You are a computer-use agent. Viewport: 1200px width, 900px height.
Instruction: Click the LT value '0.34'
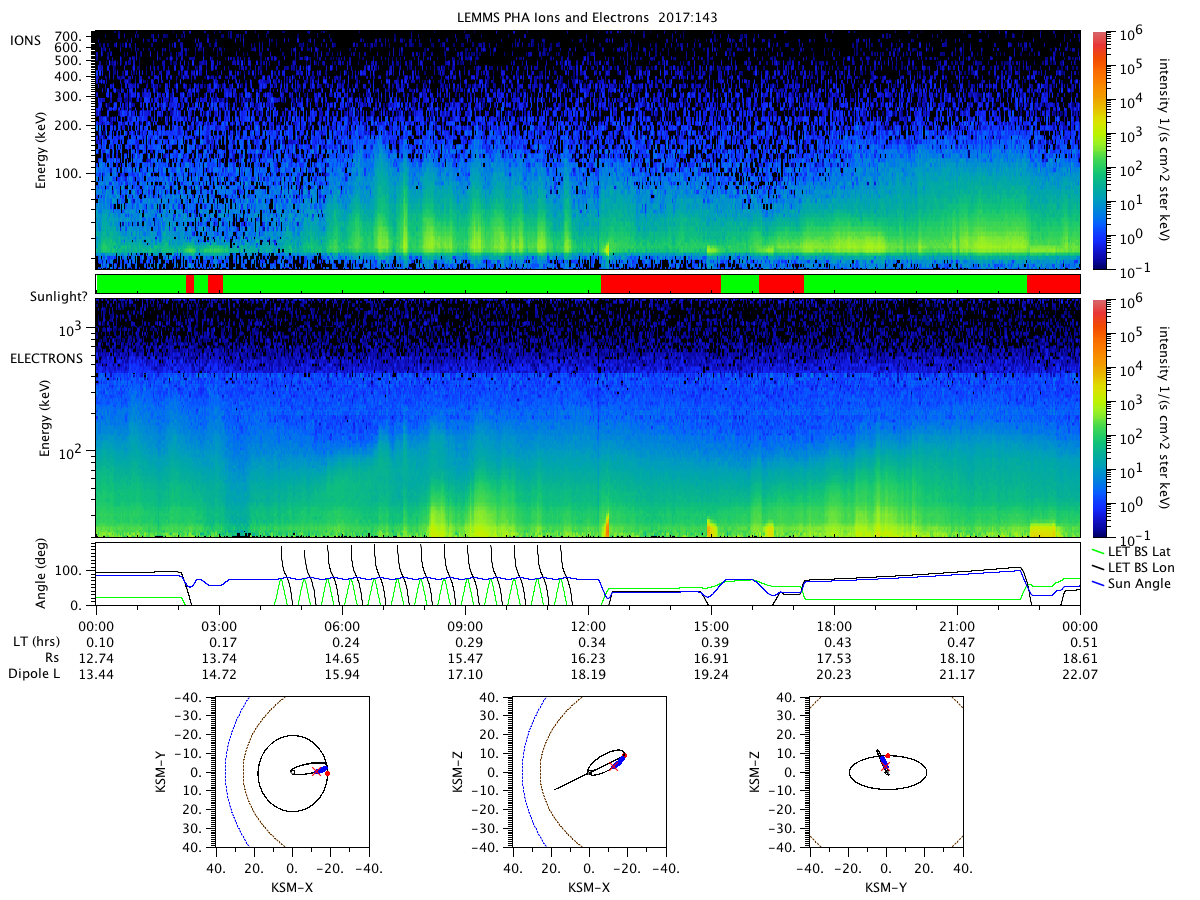pyautogui.click(x=588, y=643)
